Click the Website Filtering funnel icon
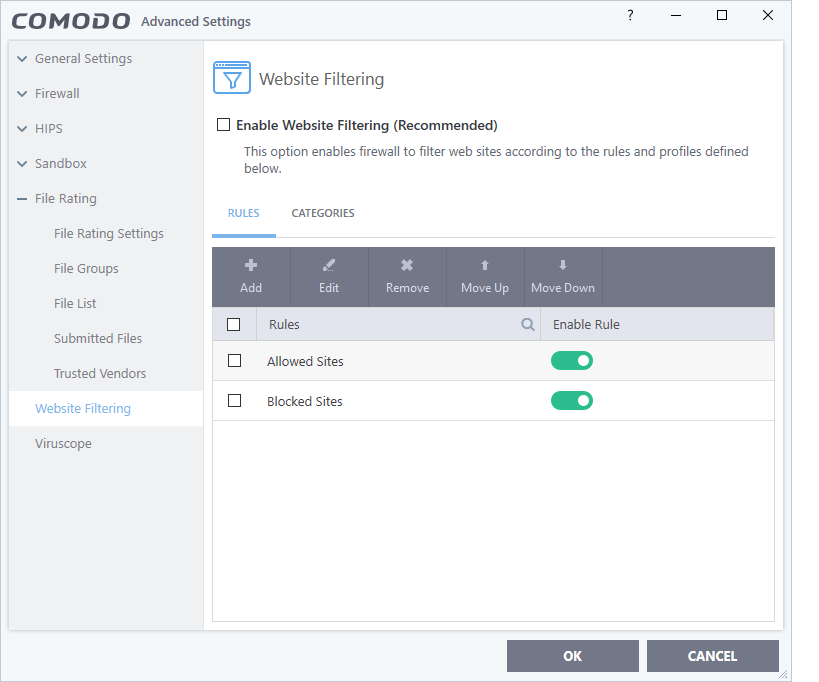The height and width of the screenshot is (682, 819). (231, 79)
